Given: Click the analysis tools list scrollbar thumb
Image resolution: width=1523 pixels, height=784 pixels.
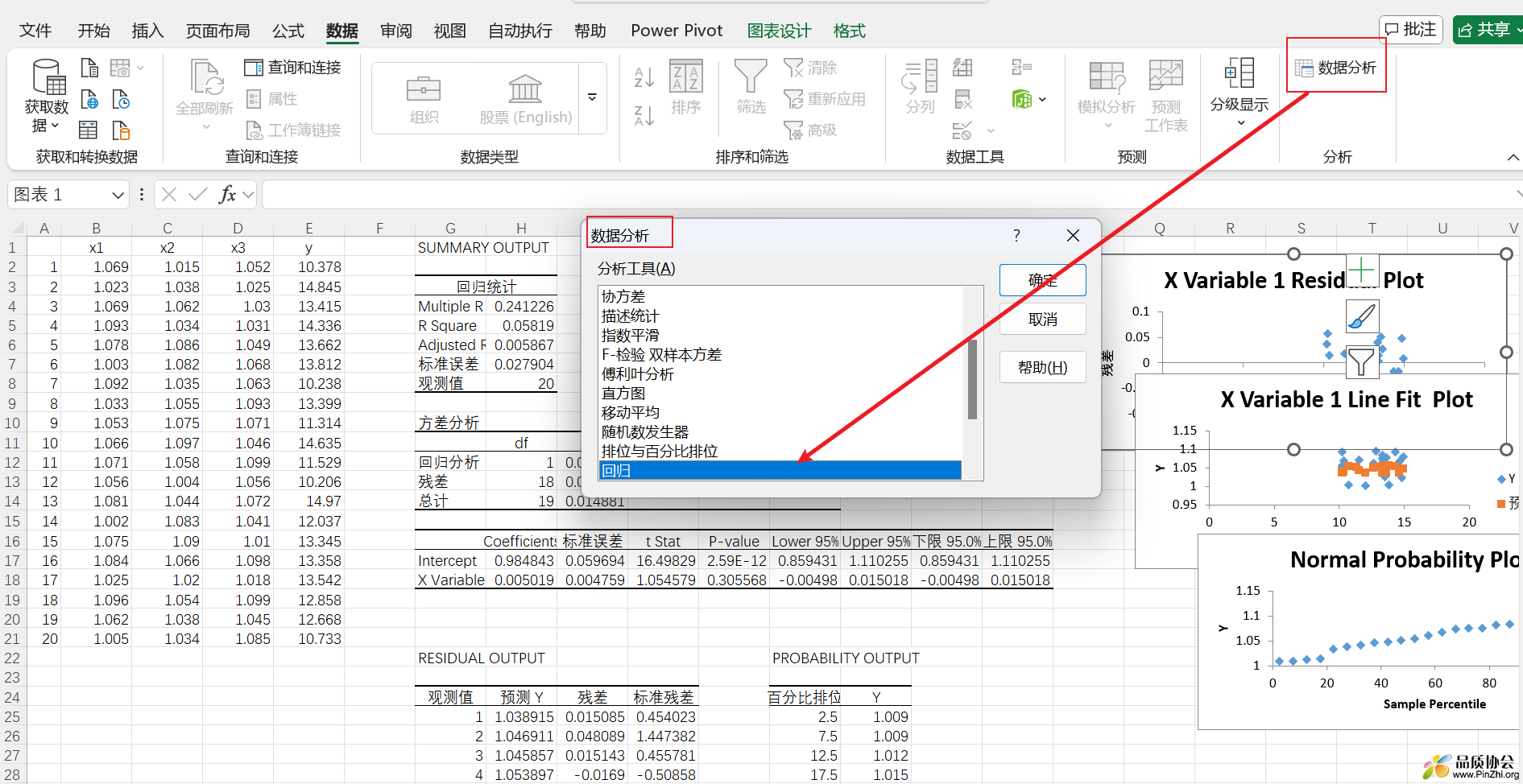Looking at the screenshot, I should [x=972, y=379].
